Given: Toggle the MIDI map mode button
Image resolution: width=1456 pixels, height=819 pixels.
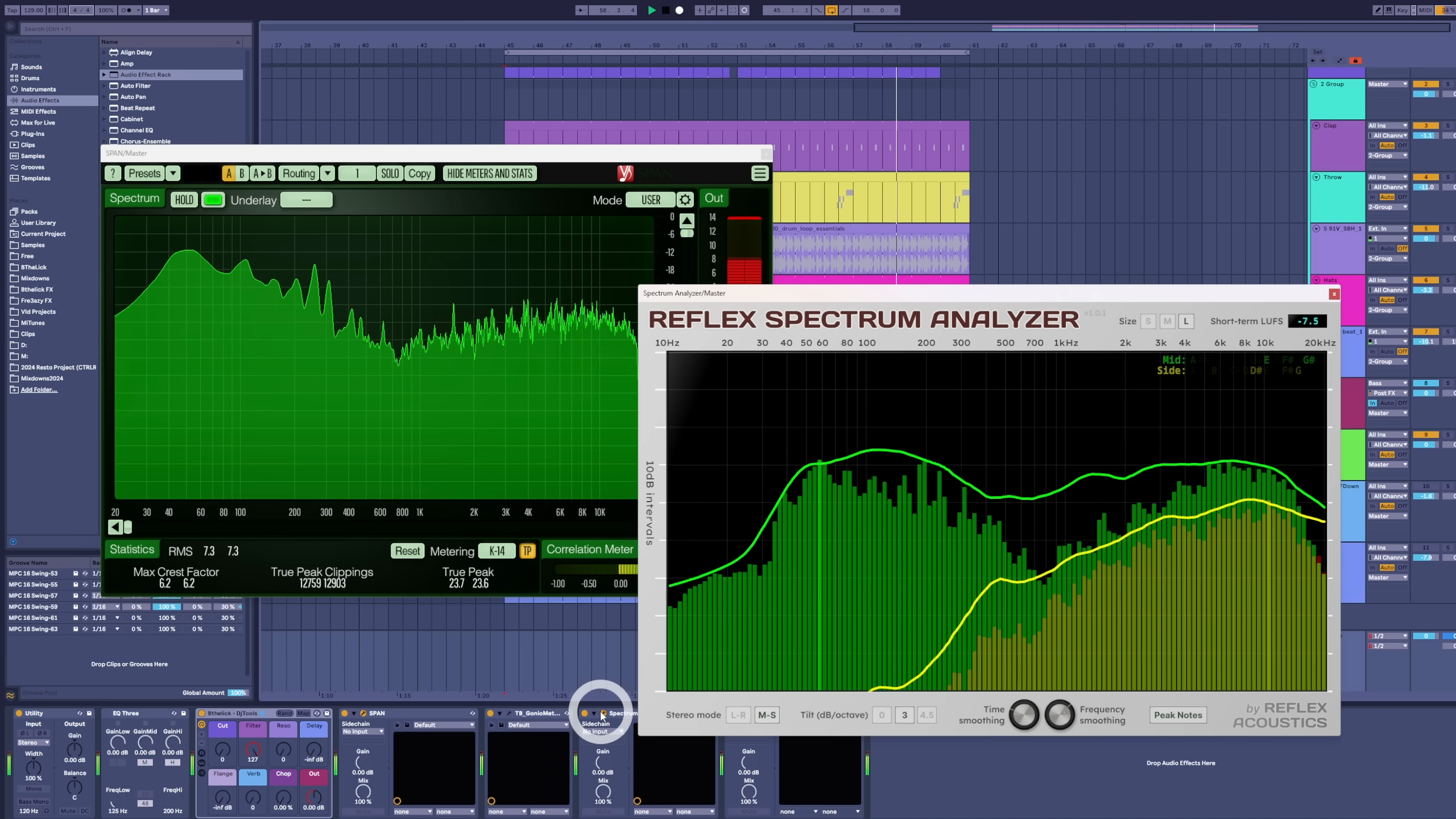Looking at the screenshot, I should coord(1425,10).
